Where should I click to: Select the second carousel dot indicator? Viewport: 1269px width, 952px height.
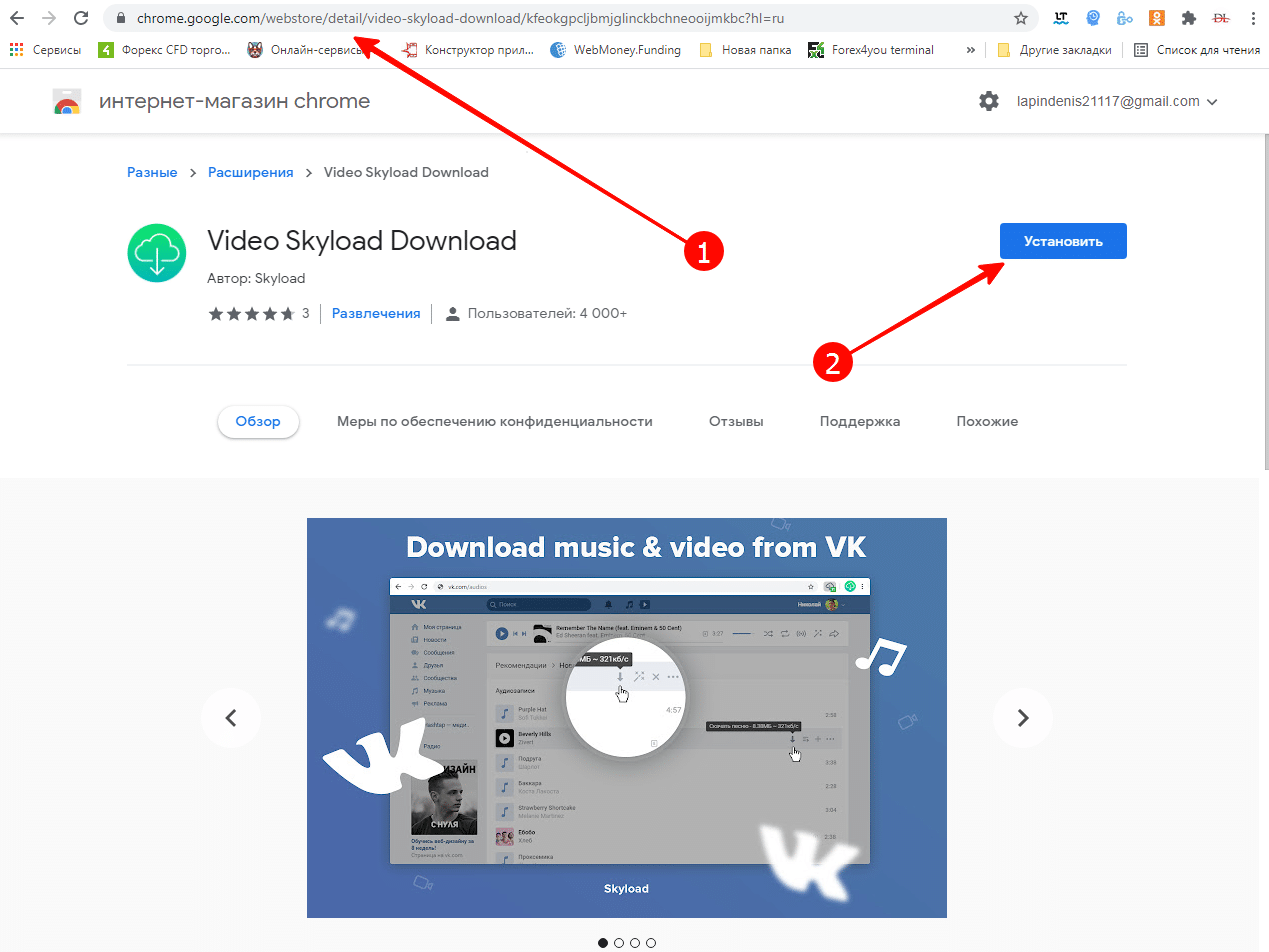pyautogui.click(x=619, y=942)
